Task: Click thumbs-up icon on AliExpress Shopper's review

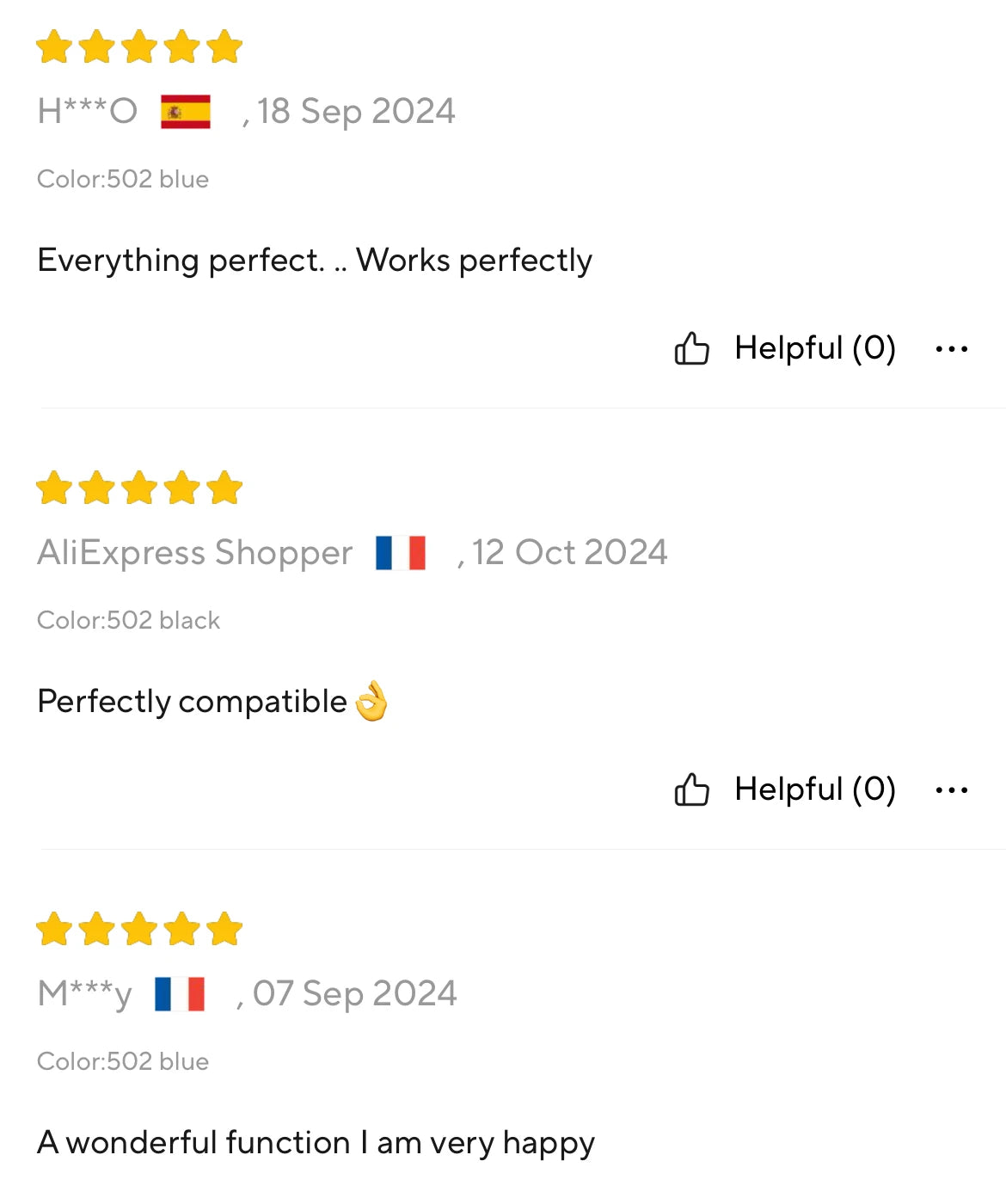Action: point(691,789)
